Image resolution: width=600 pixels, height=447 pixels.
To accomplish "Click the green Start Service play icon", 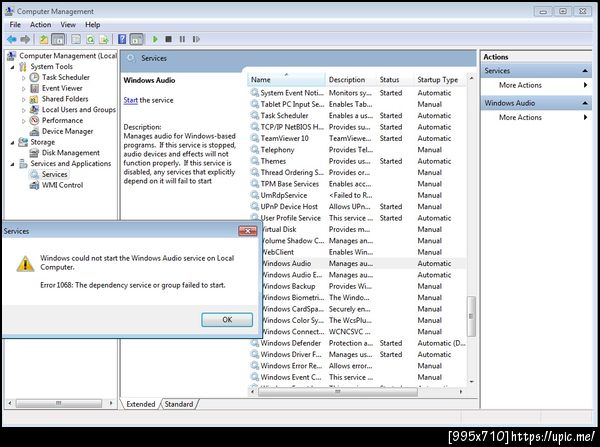I will tap(155, 39).
